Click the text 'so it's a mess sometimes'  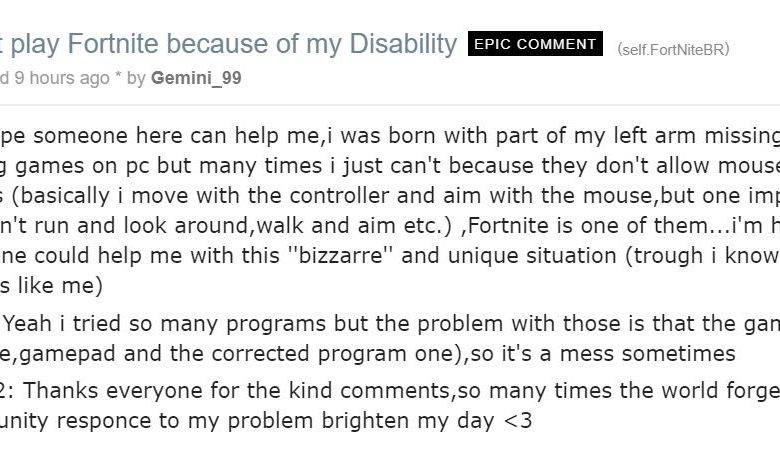pos(602,354)
